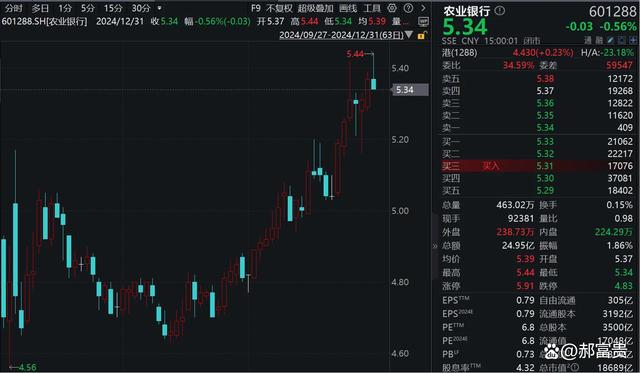Screen dimensions: 640x373
Task: Click the right chevron arrow in toolbar
Action: [x=423, y=8]
